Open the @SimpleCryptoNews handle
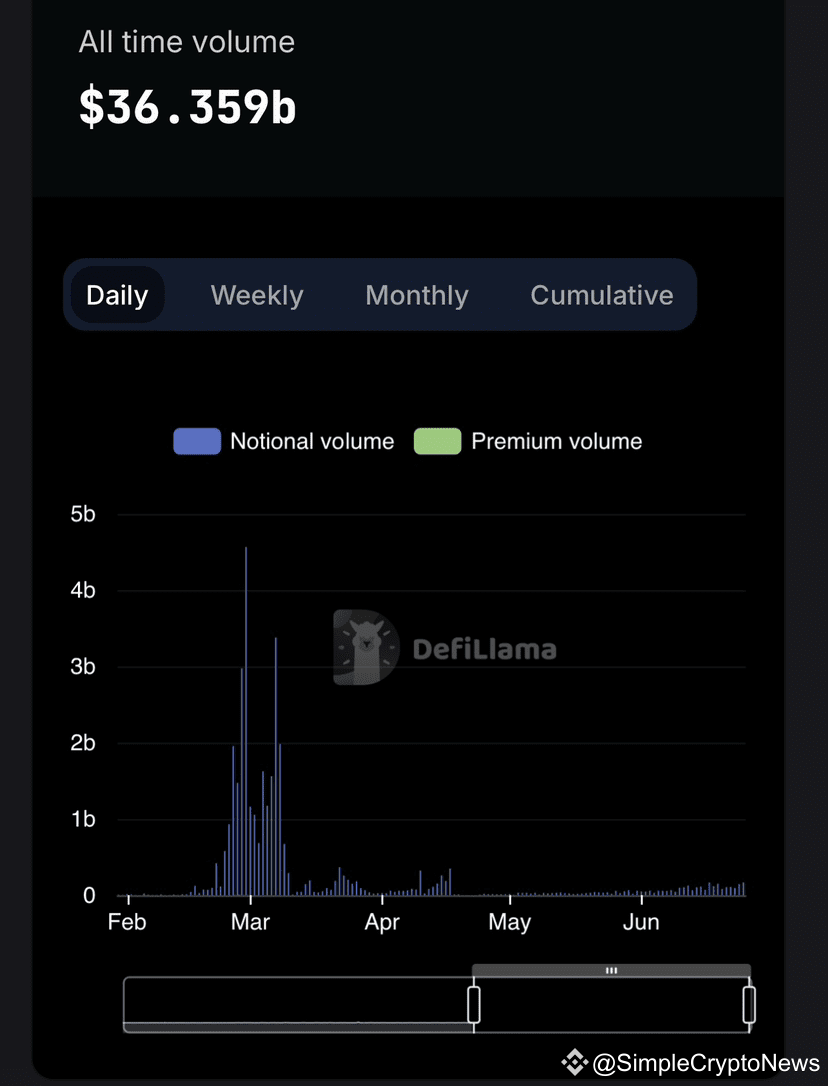 [x=706, y=1062]
